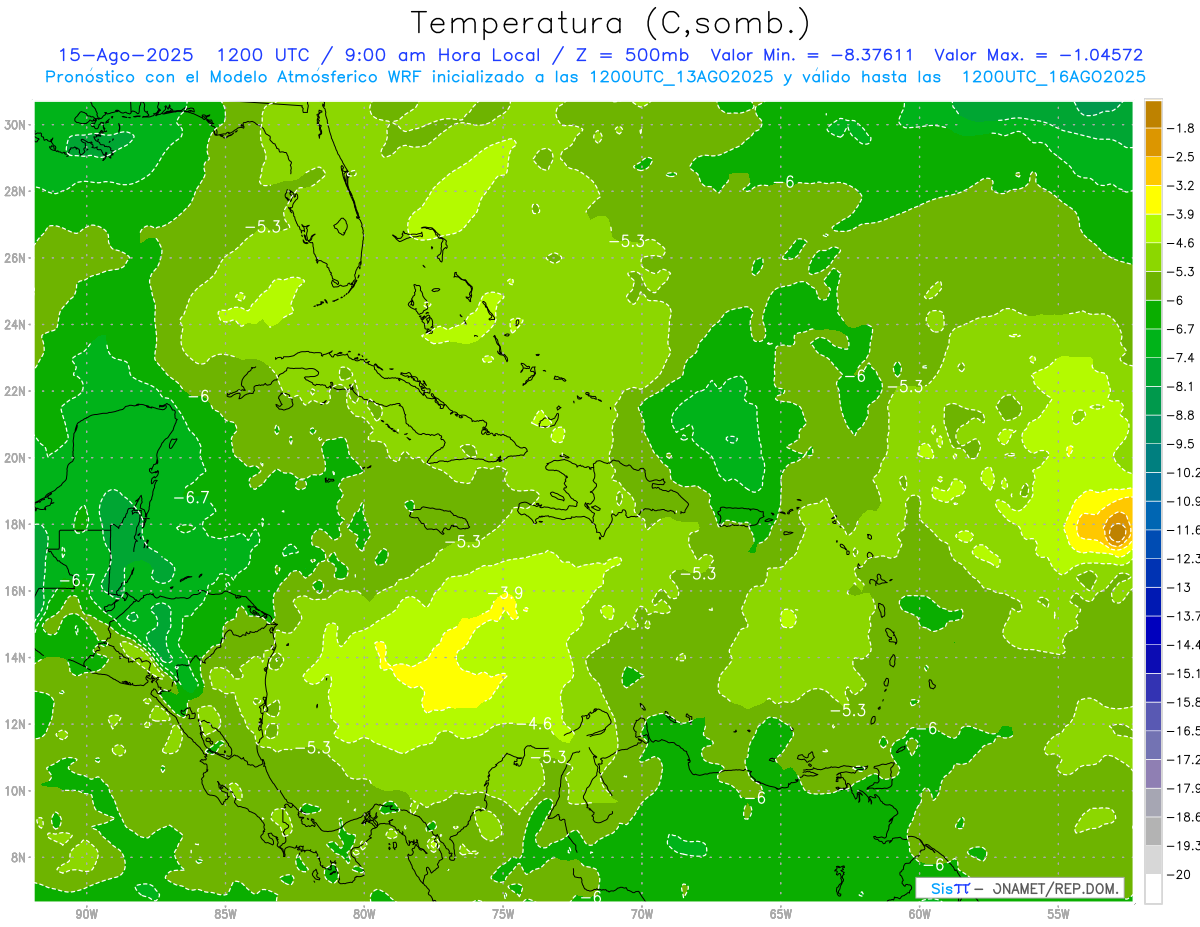Click the "65W" longitude axis label
1200x927 pixels.
pyautogui.click(x=781, y=913)
